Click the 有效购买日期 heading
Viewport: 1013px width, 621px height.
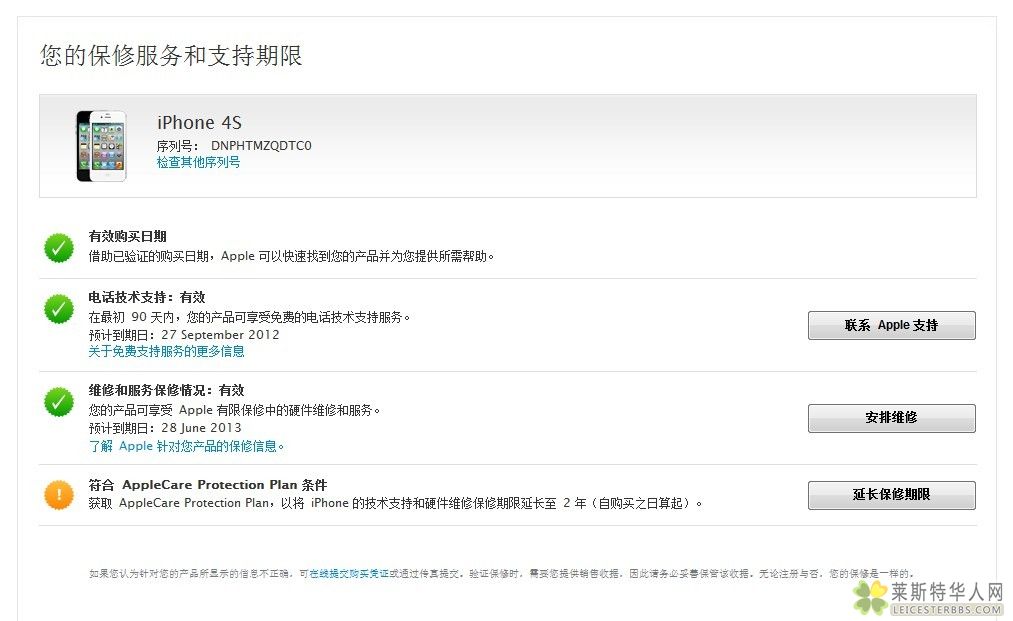pos(127,236)
